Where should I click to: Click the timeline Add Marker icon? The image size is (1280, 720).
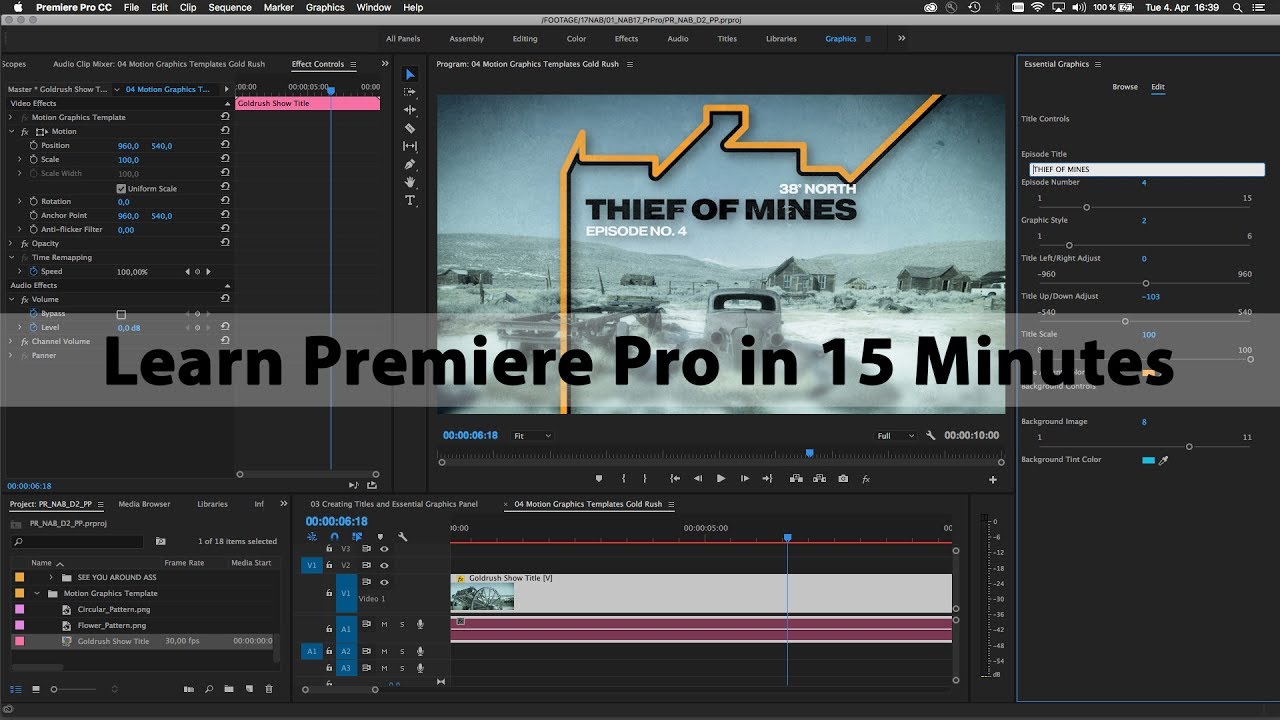pyautogui.click(x=379, y=537)
